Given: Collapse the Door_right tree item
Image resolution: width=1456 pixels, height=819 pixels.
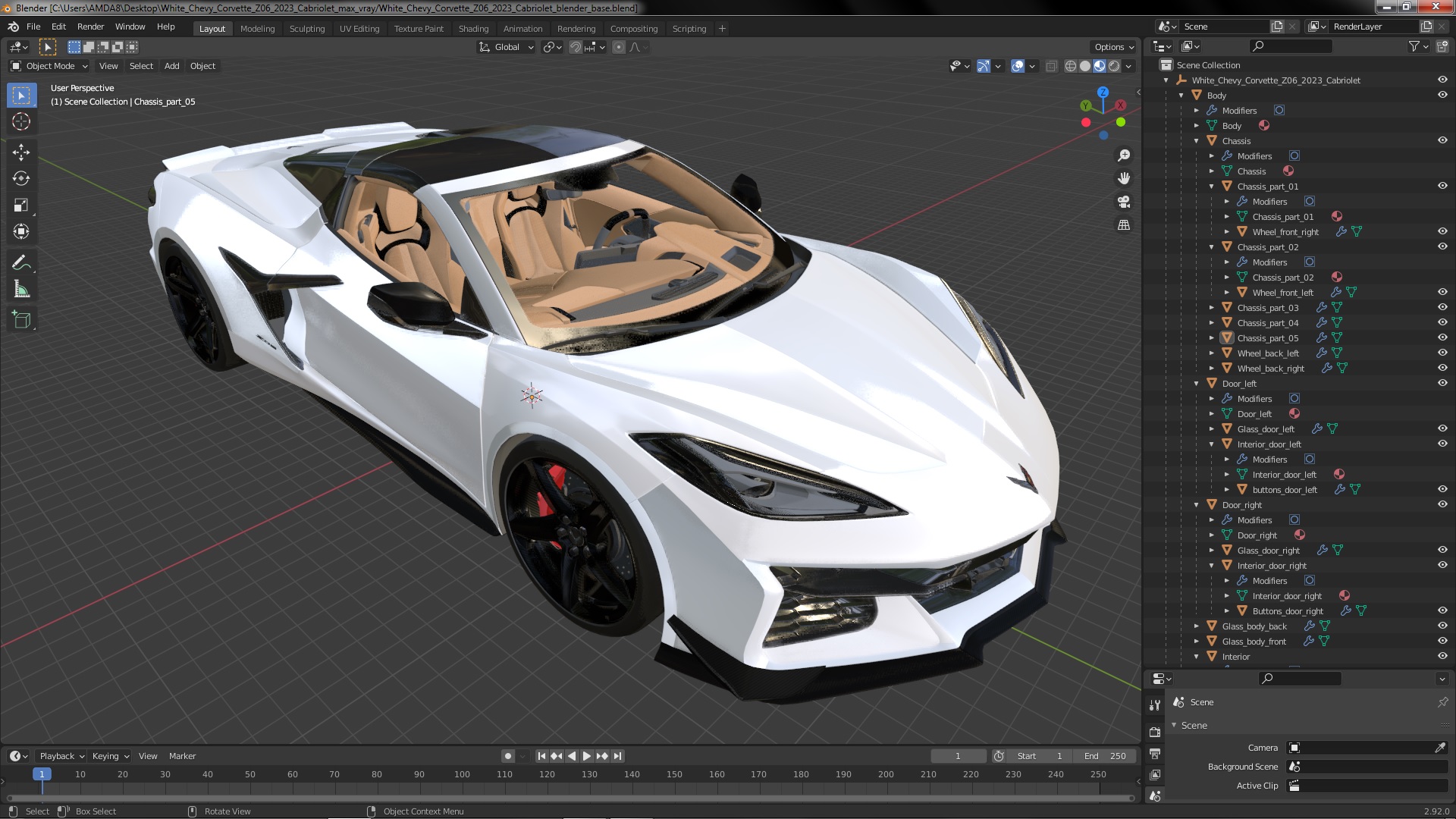Looking at the screenshot, I should (1197, 505).
